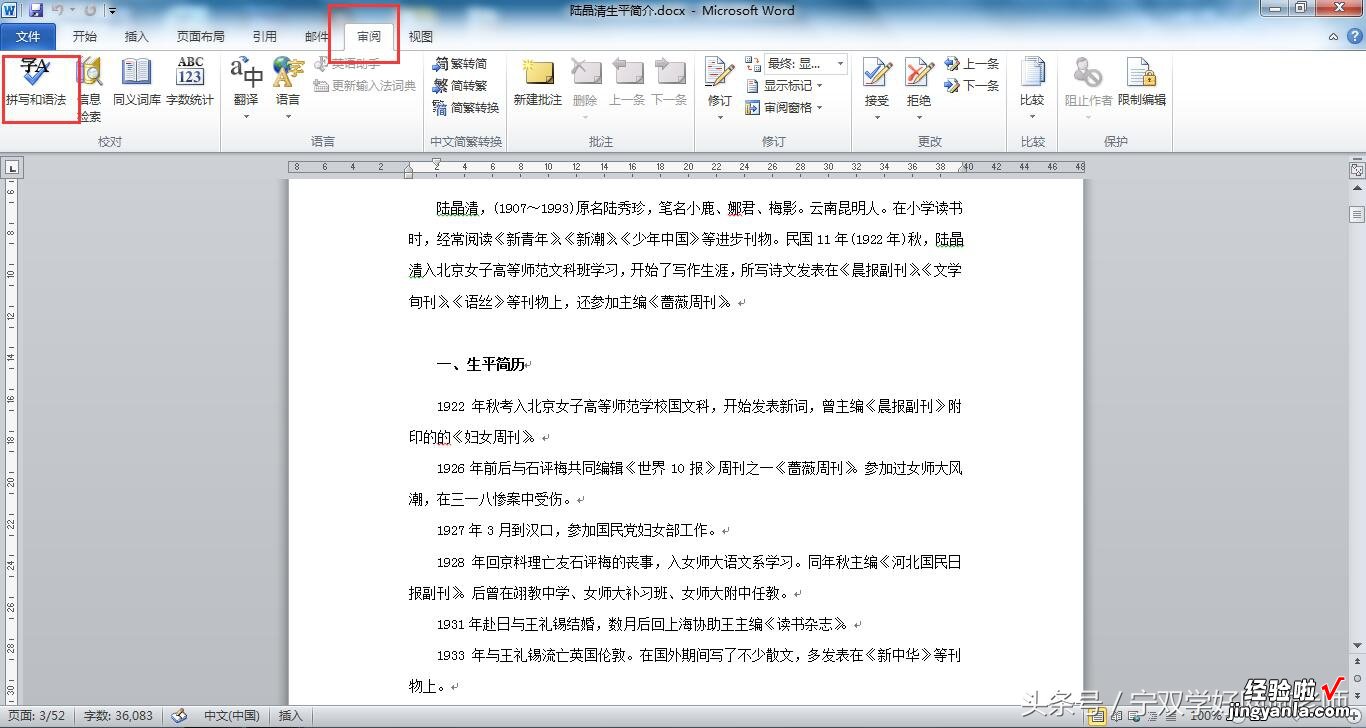Expand the 修订 dropdown arrow
Screen dimensions: 1366x728
(720, 116)
